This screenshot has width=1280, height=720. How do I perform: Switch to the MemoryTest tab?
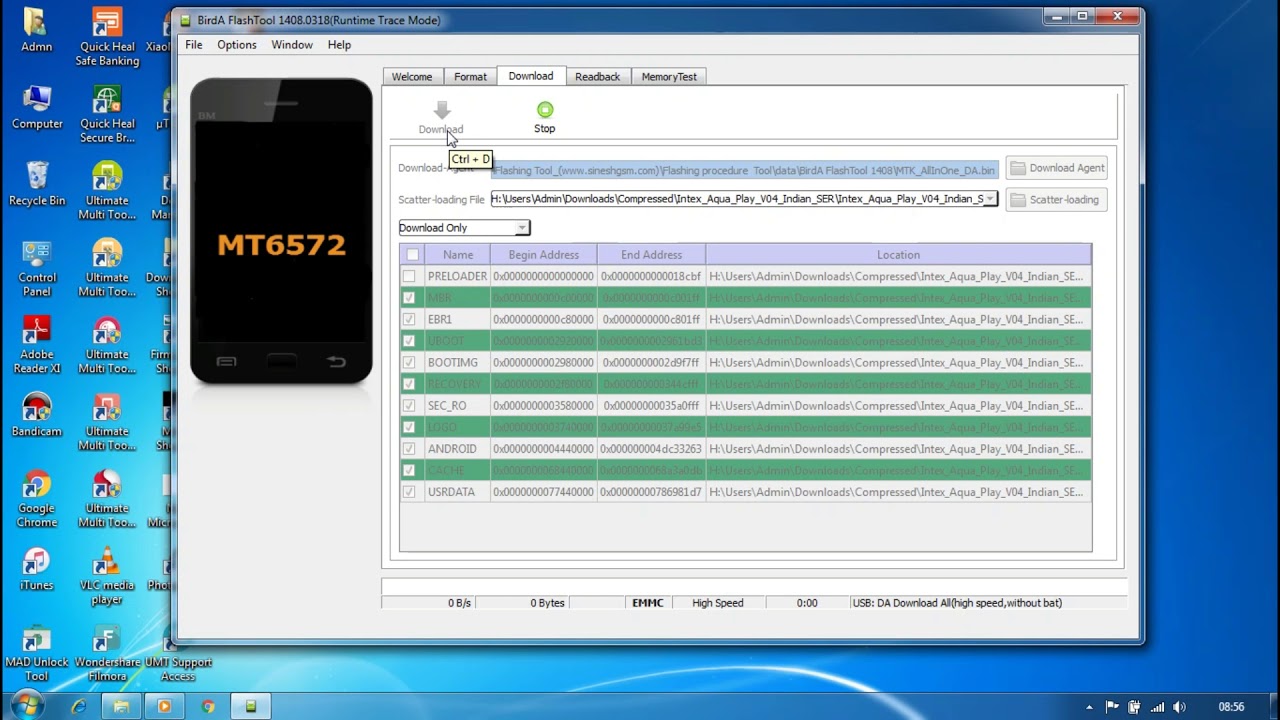[x=669, y=77]
